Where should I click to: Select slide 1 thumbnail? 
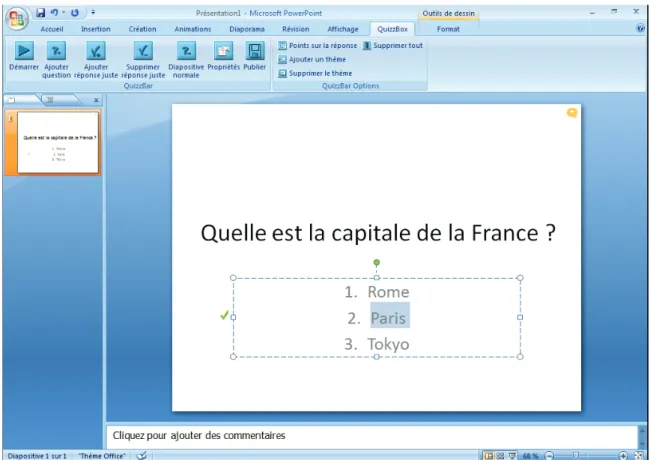coord(58,143)
